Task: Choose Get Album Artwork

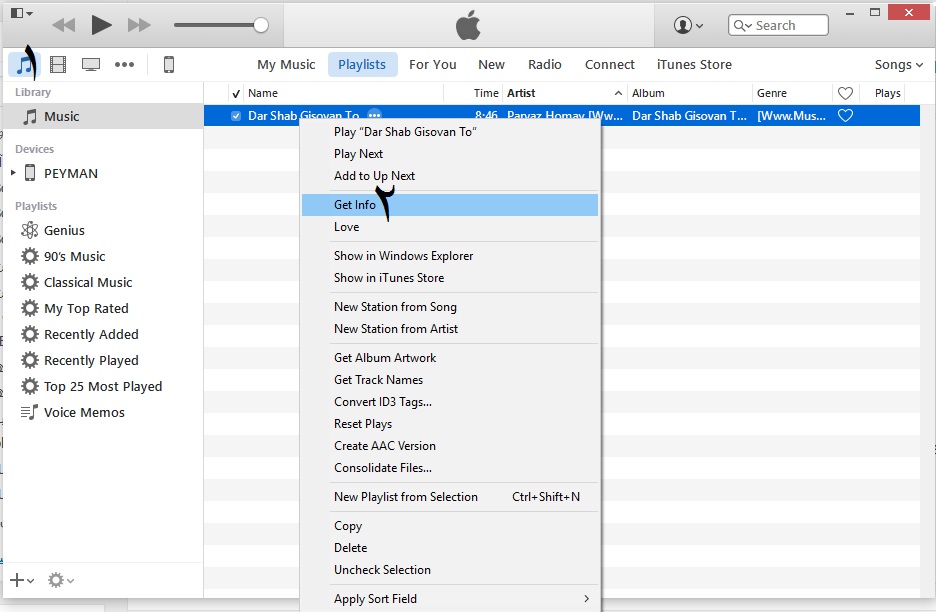Action: tap(449, 358)
